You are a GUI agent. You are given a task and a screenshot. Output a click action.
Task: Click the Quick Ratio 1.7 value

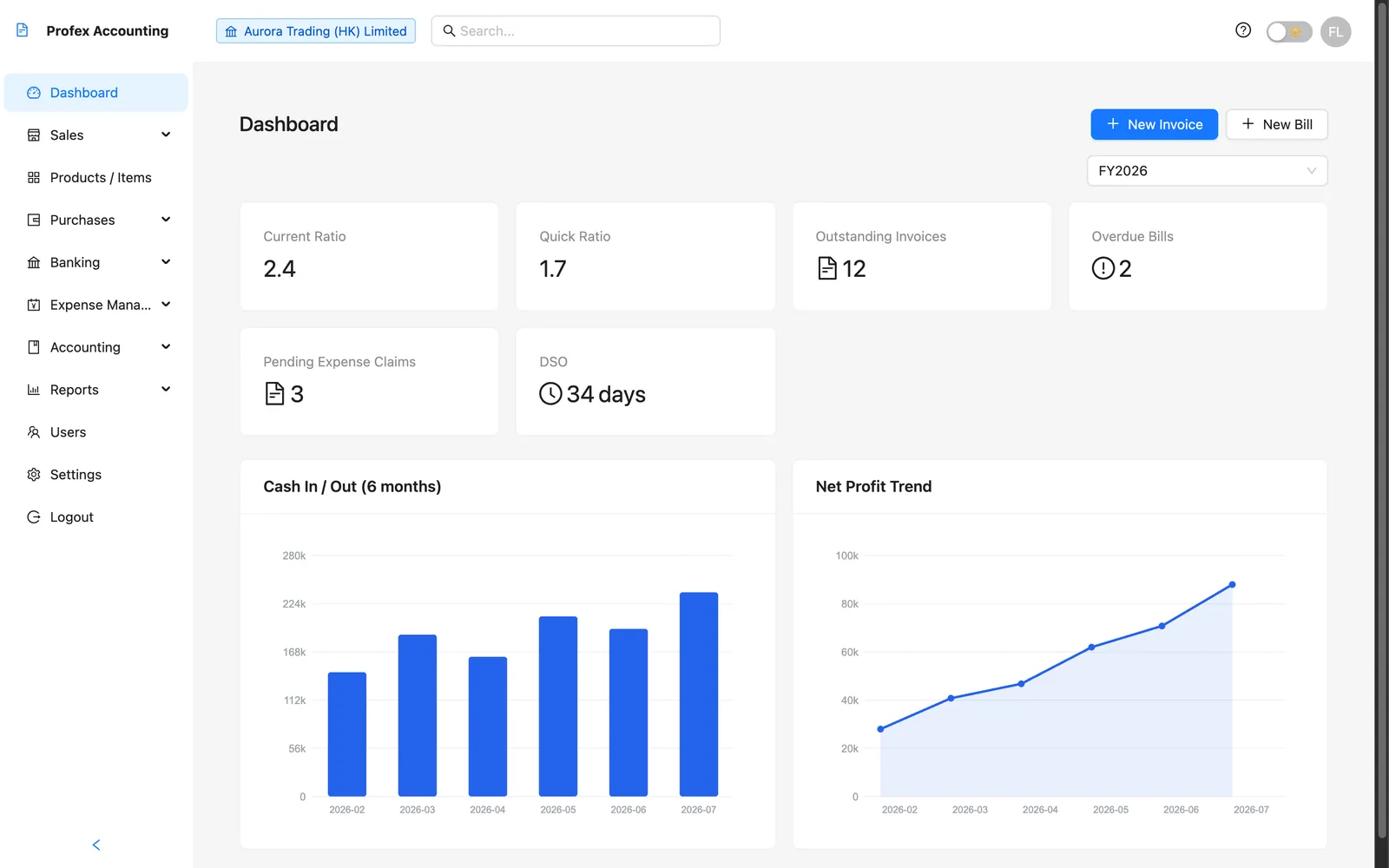pyautogui.click(x=553, y=269)
